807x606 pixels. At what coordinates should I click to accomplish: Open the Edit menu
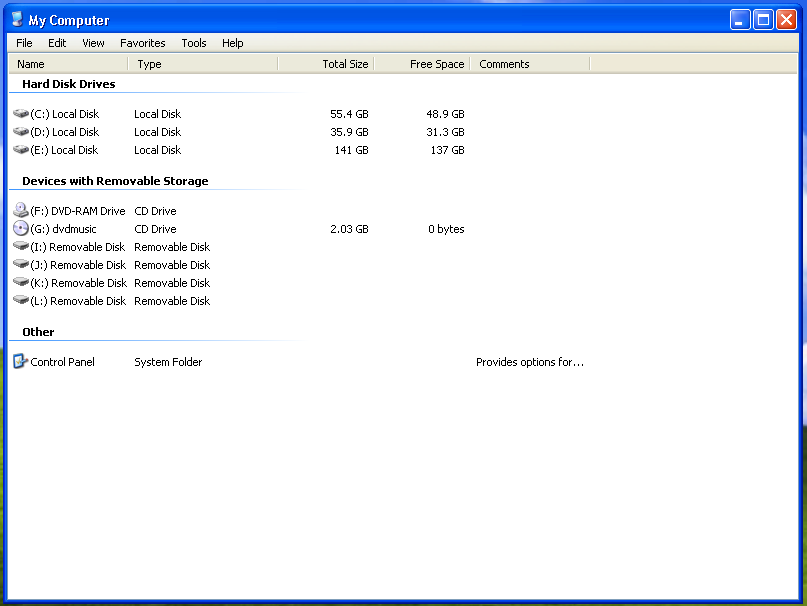click(x=57, y=43)
